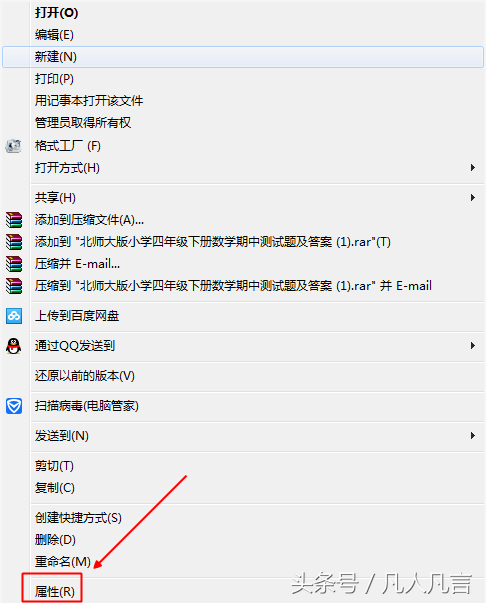Choose 还原以前的版本(V)

coord(85,376)
